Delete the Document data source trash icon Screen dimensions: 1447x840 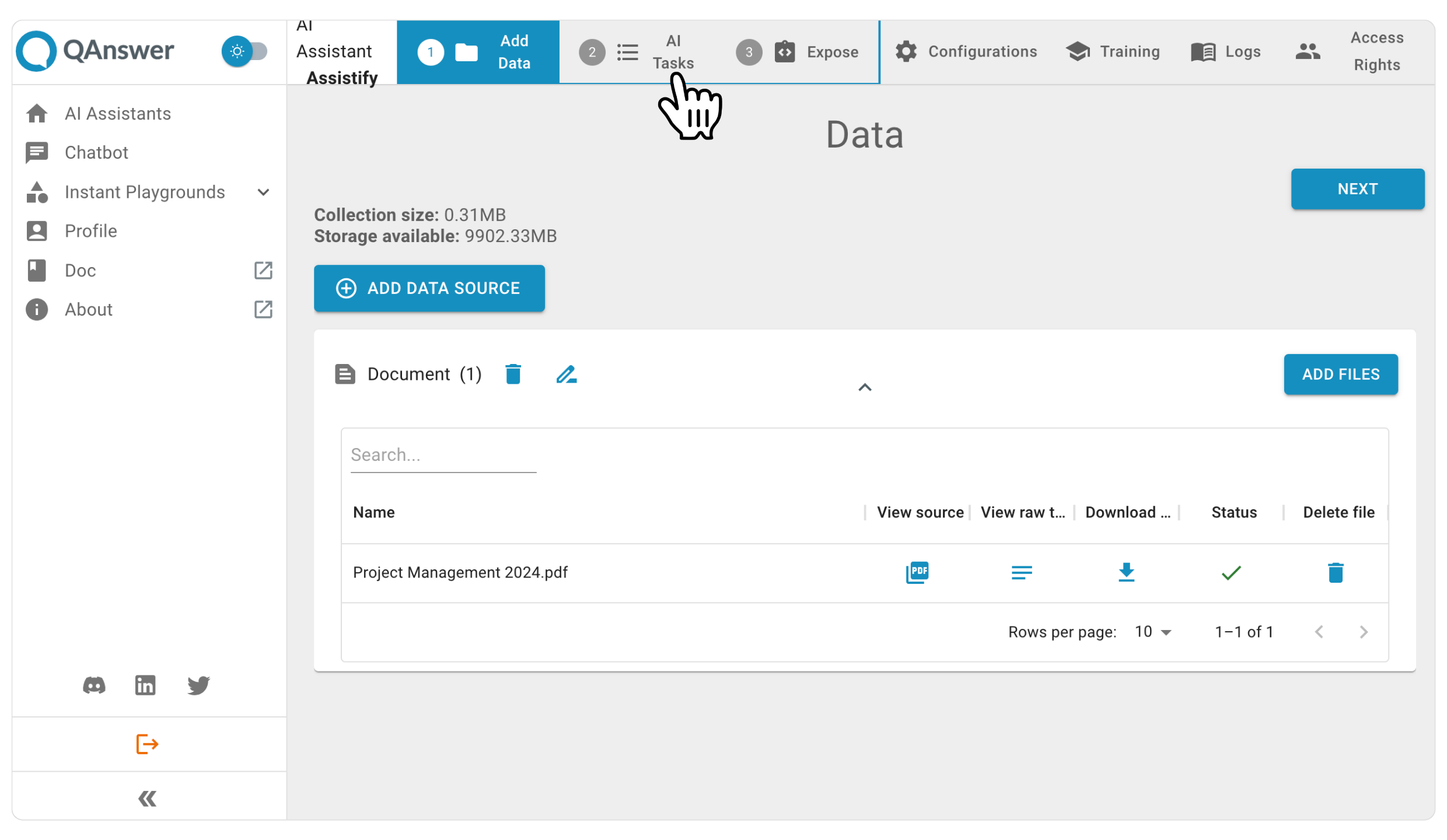[513, 374]
